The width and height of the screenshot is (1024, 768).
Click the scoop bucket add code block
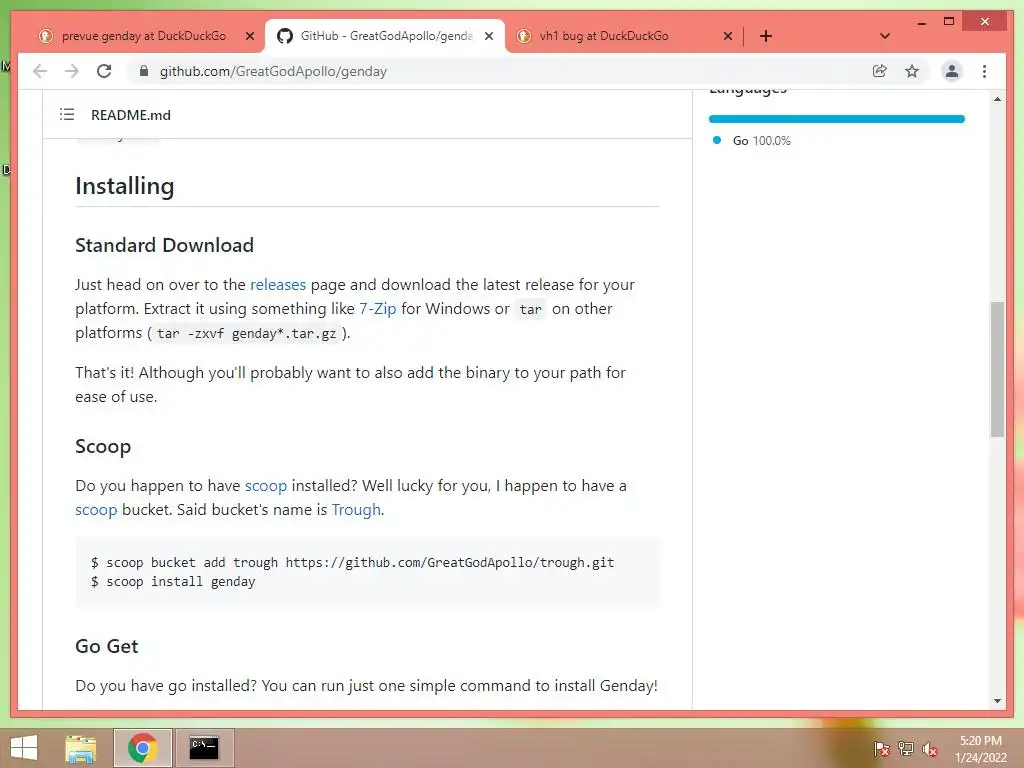(368, 572)
